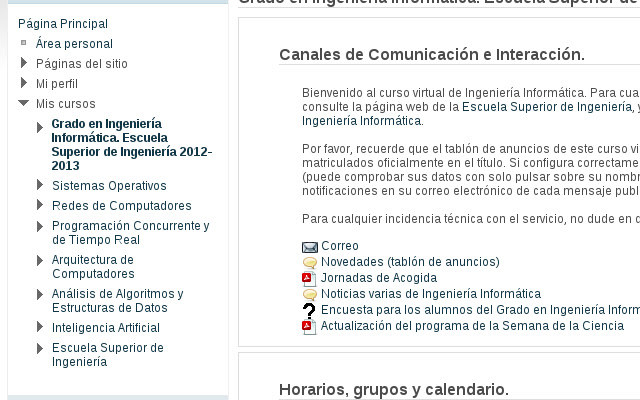640x400 pixels.
Task: Click the Horarios, grupos y calendario heading
Action: click(x=394, y=390)
